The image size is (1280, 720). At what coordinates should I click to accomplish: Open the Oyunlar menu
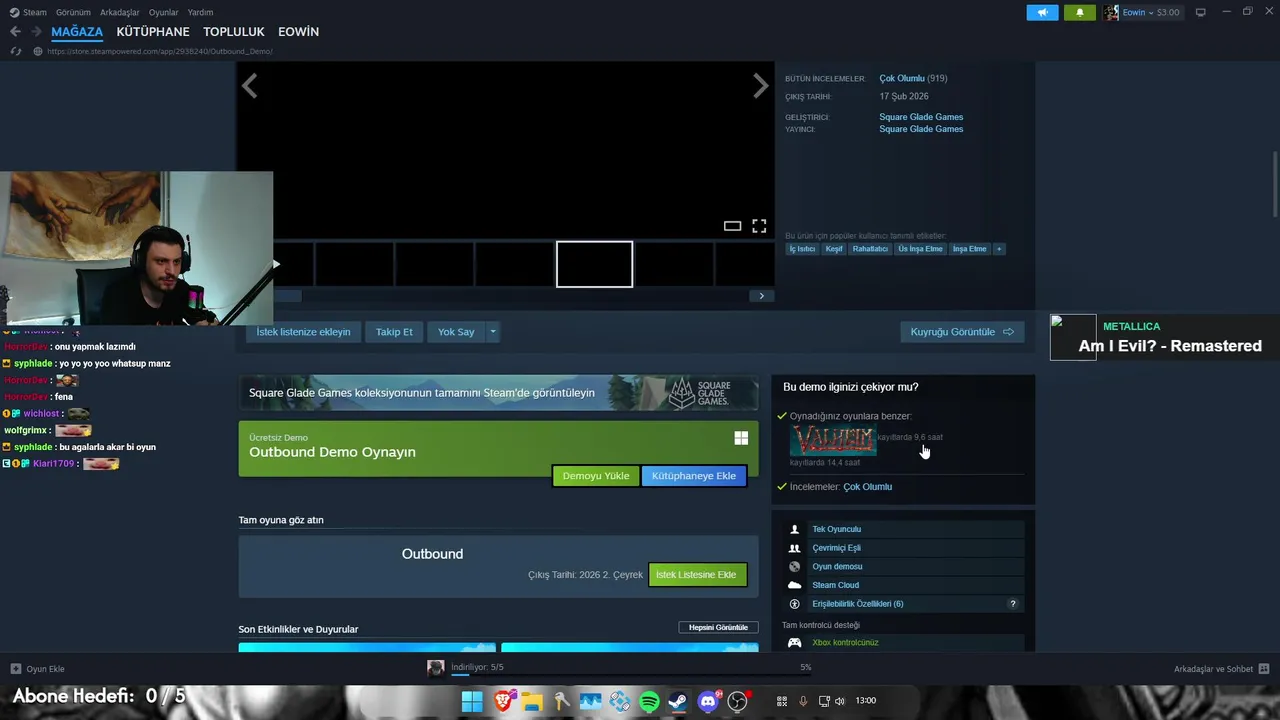pos(163,12)
